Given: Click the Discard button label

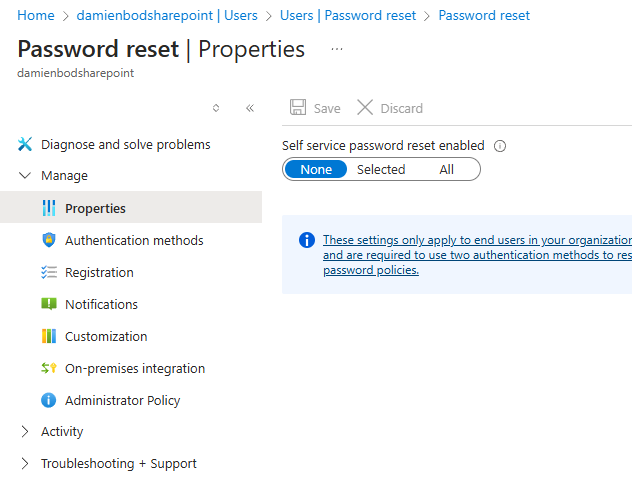Looking at the screenshot, I should click(401, 108).
